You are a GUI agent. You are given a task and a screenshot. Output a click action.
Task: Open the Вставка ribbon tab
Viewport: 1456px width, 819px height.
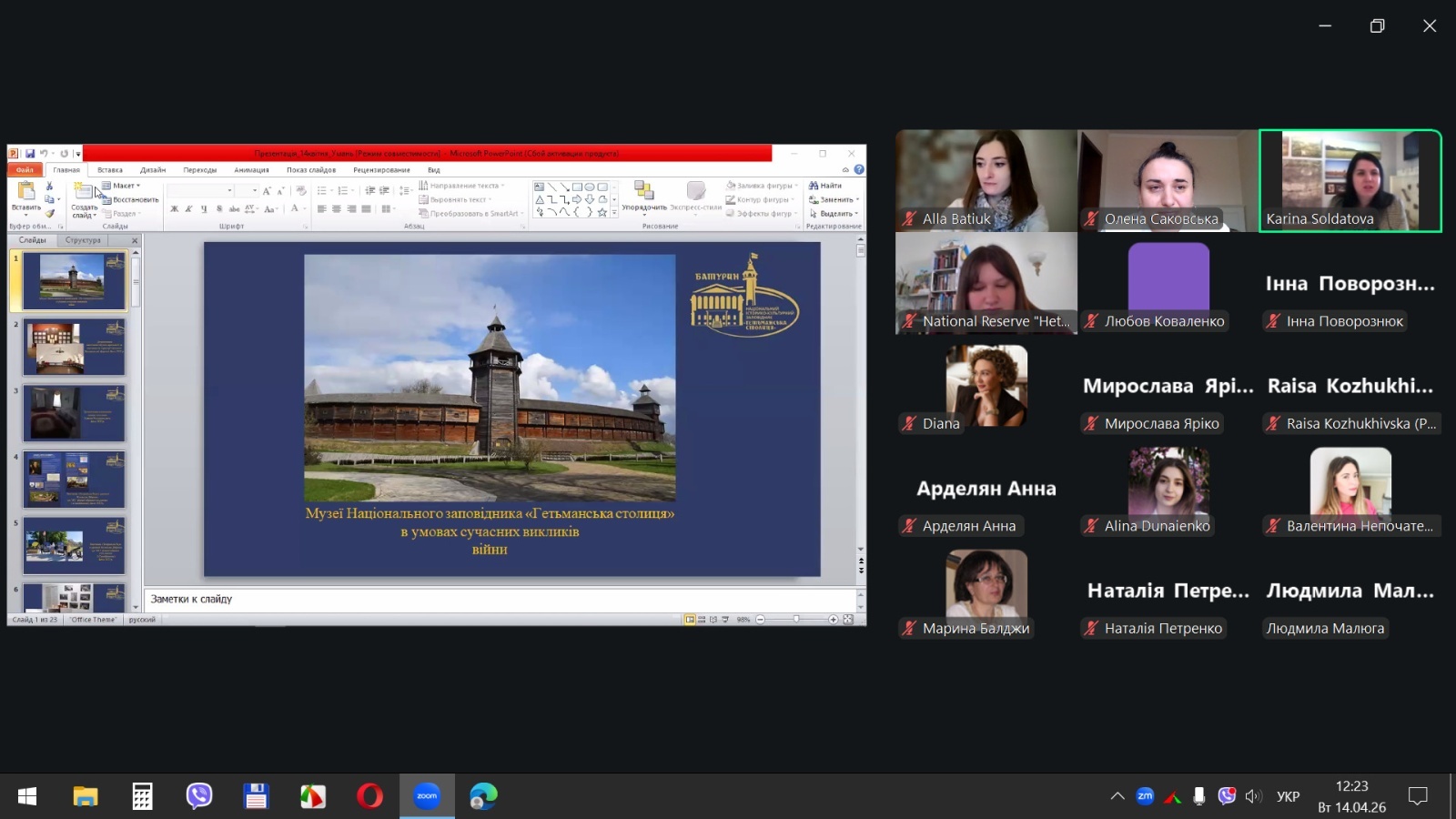click(x=109, y=170)
